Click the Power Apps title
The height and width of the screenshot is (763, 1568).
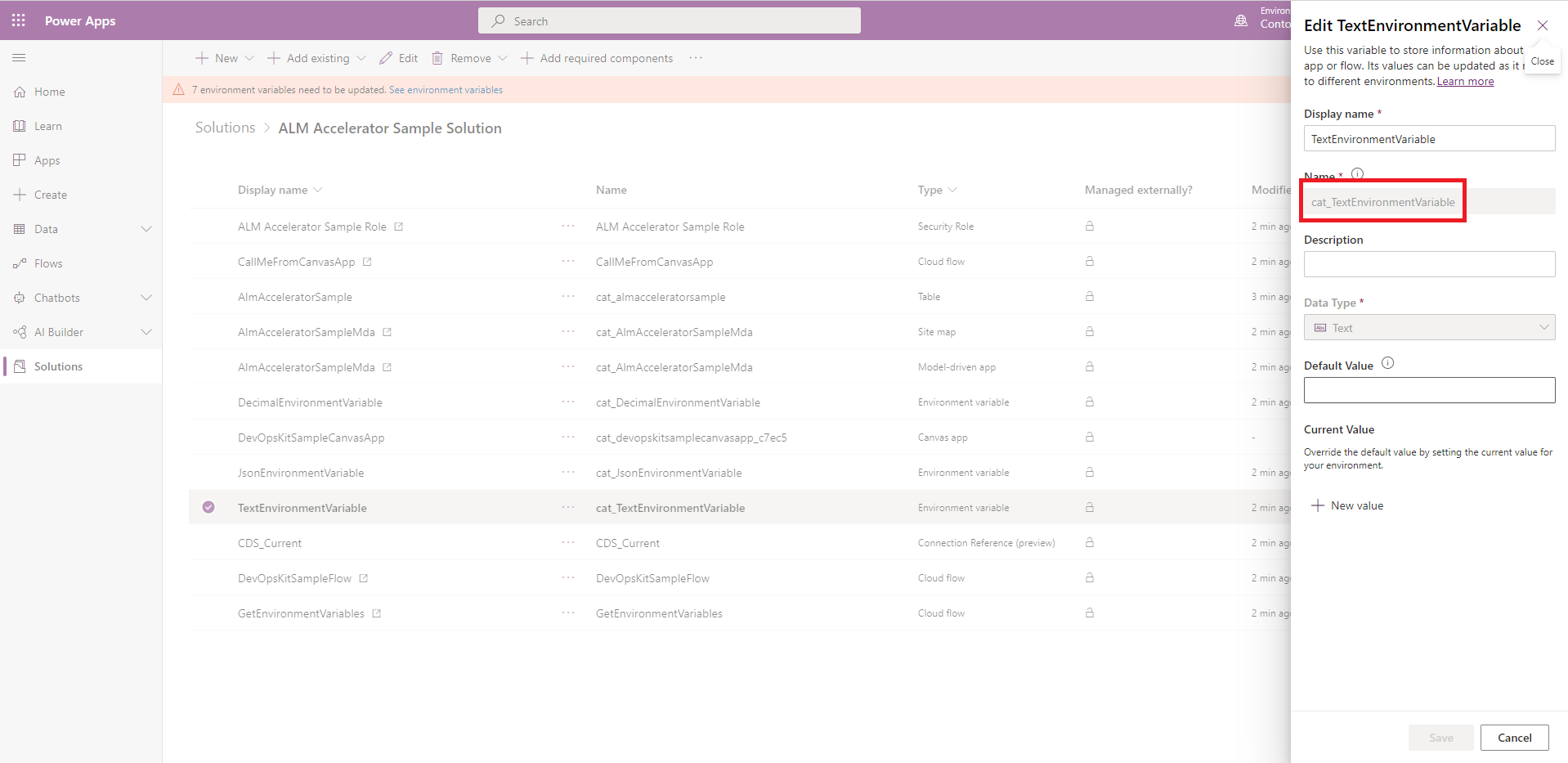pyautogui.click(x=80, y=20)
